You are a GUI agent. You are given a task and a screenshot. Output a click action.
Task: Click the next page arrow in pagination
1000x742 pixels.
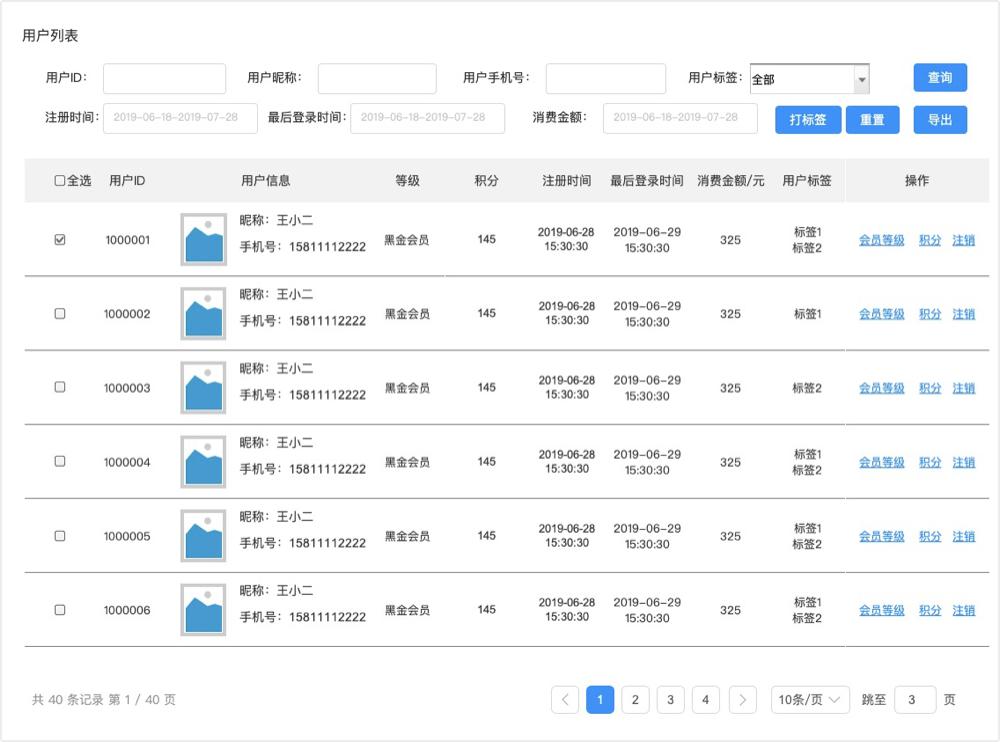pos(742,700)
